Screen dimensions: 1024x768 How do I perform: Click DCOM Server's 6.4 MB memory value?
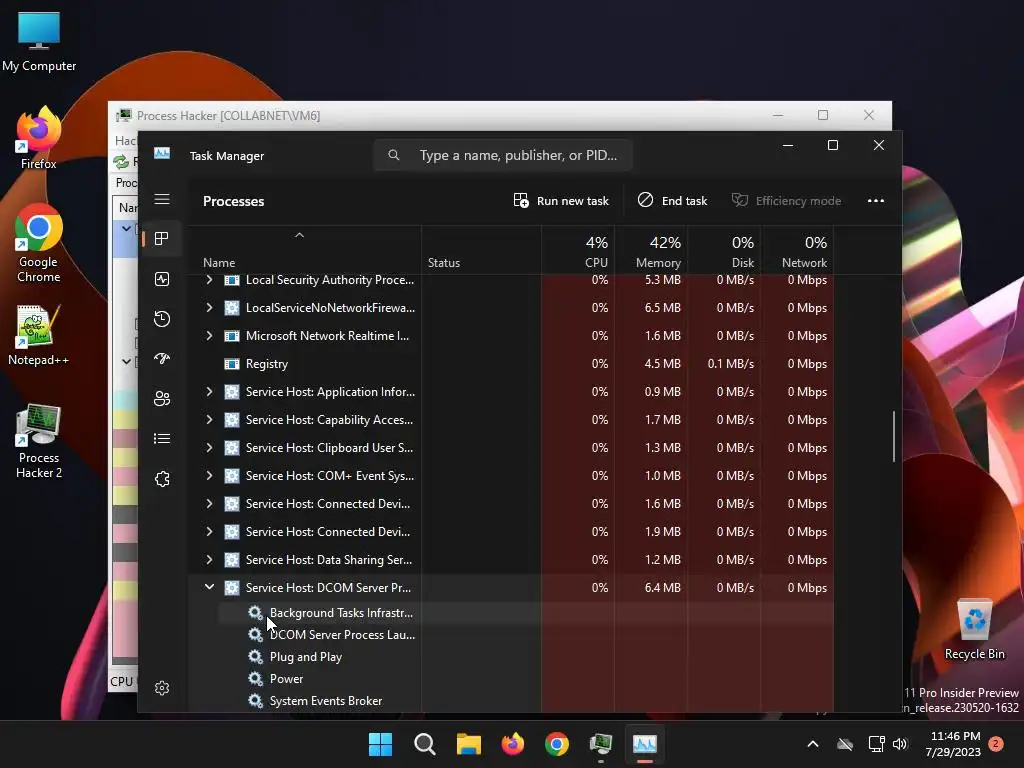point(662,588)
